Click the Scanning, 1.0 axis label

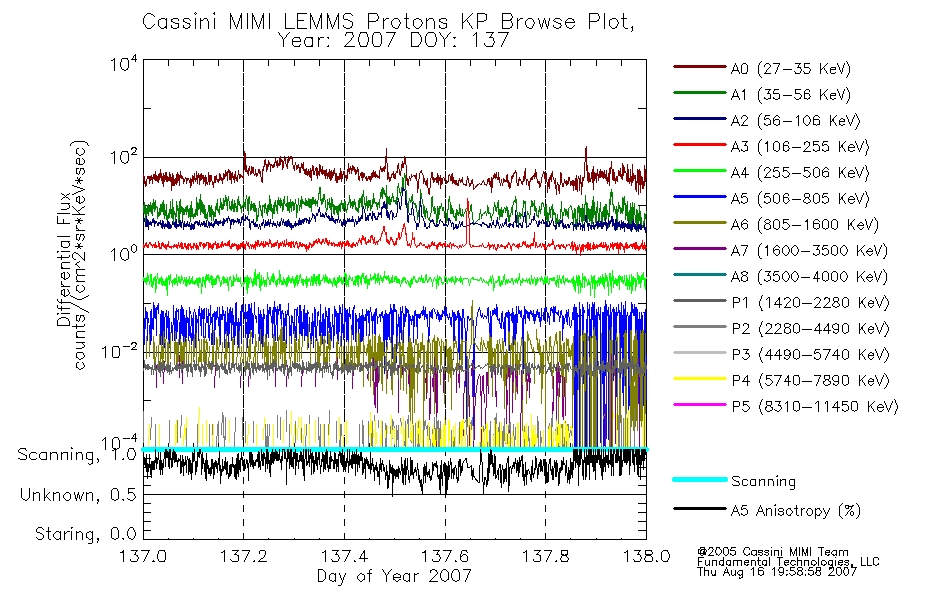pos(77,455)
